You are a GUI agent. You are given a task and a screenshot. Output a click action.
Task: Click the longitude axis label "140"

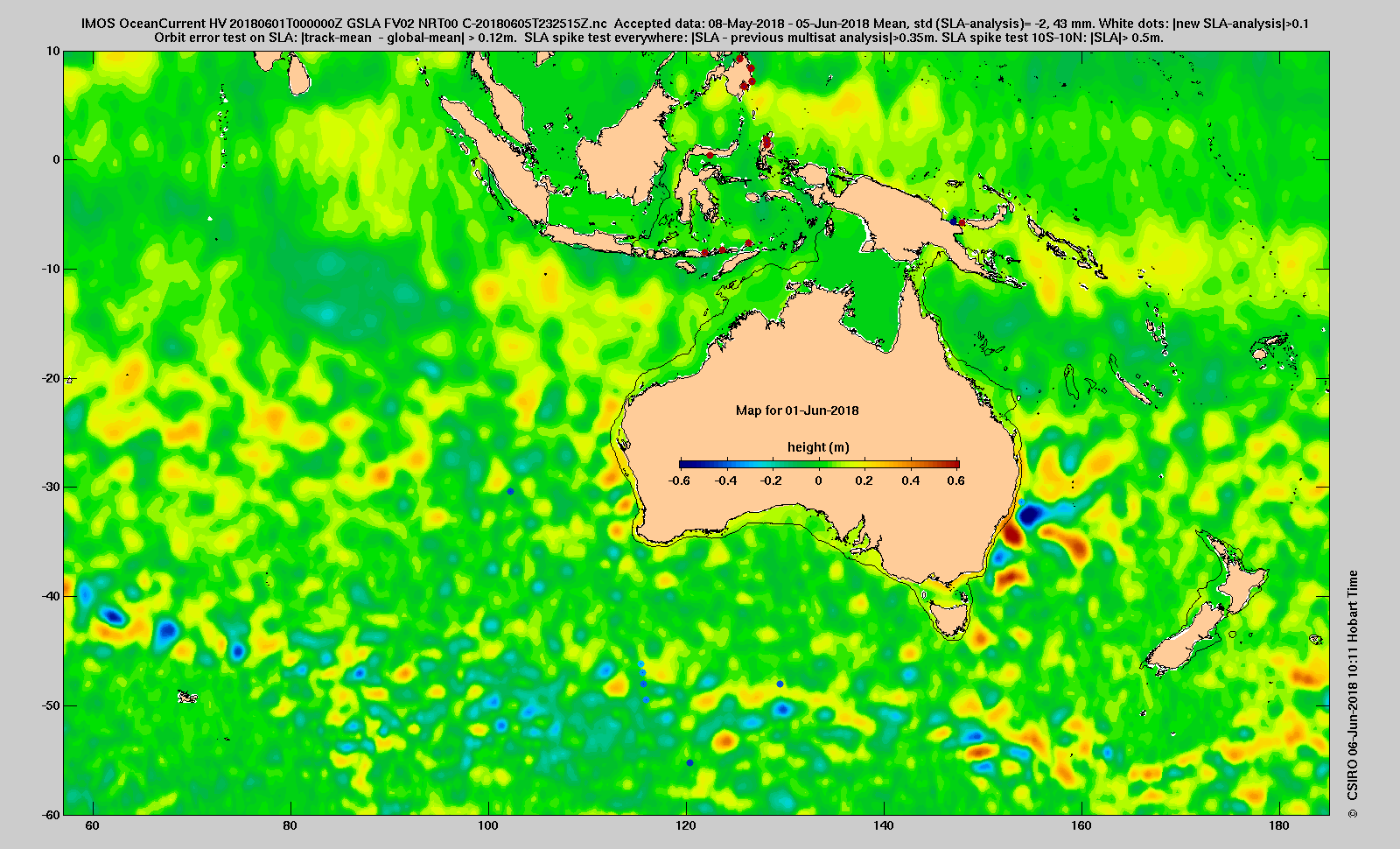click(x=884, y=825)
